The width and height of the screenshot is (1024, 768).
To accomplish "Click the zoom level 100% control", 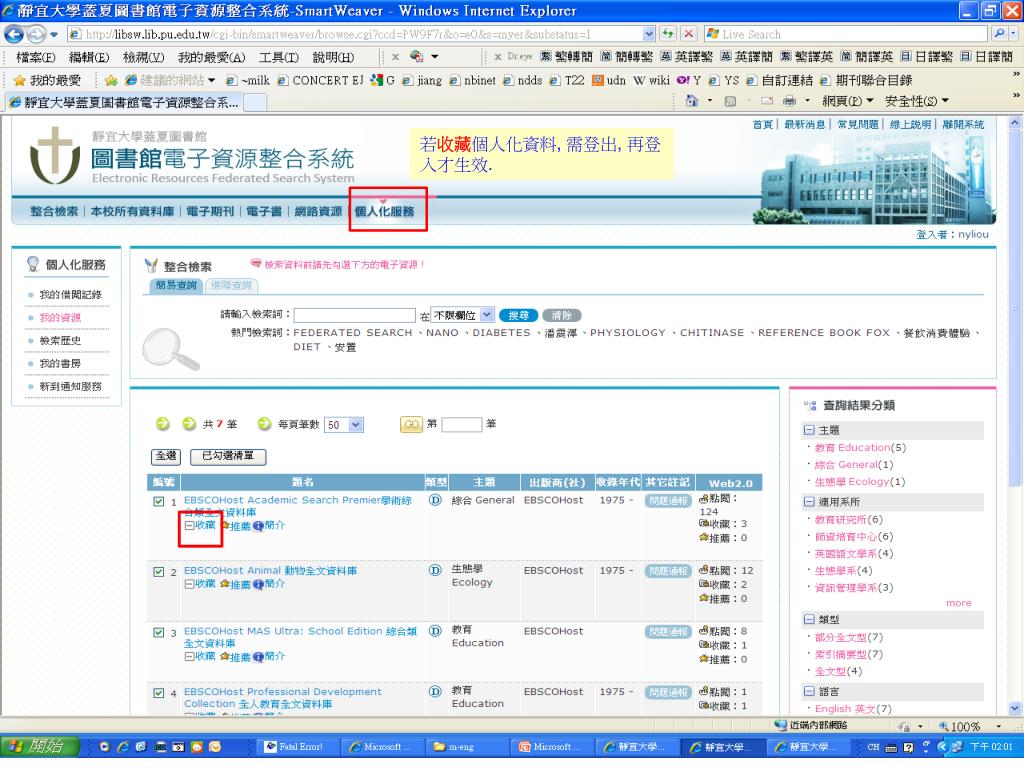I will click(969, 726).
